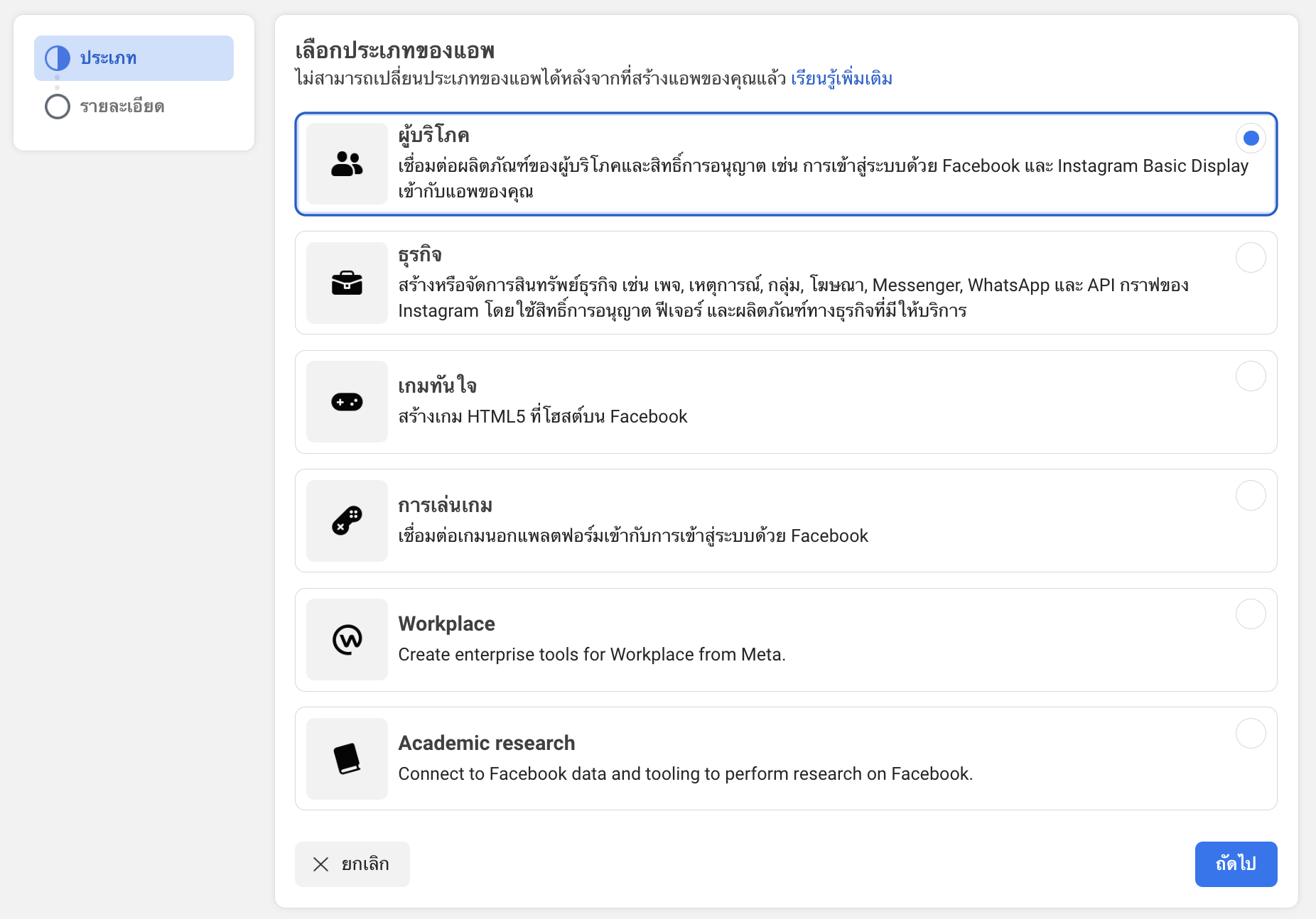The image size is (1316, 919).
Task: Click the การเล่นเกม card title
Action: (445, 505)
